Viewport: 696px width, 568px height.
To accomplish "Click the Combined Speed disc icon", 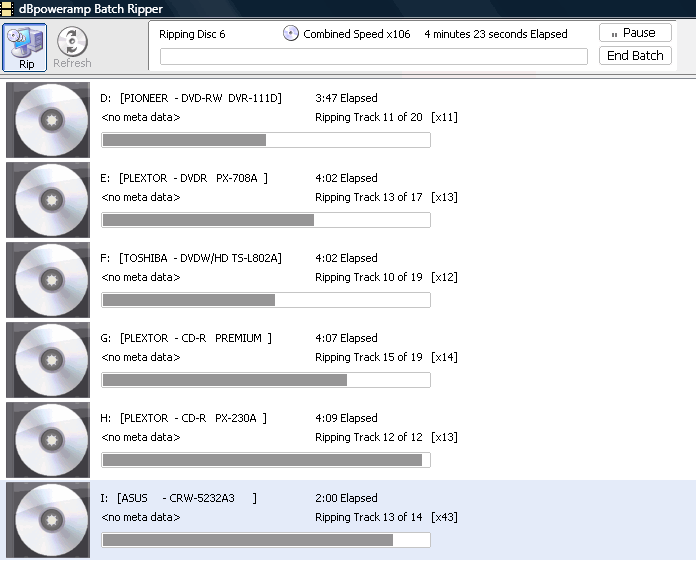I will [291, 33].
